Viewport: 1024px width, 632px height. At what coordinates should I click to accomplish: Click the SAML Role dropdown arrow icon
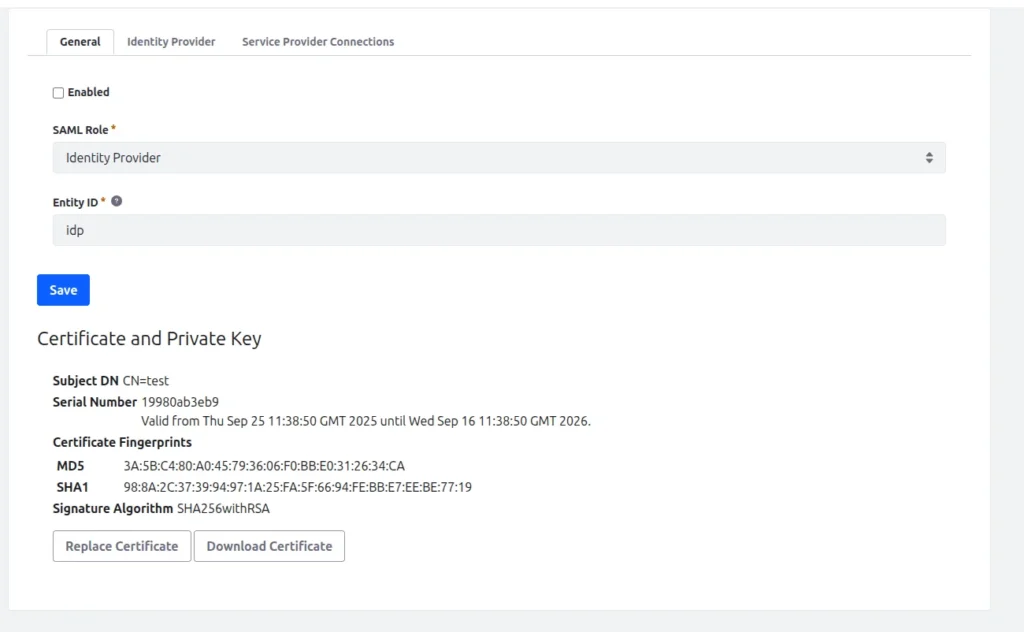coord(929,158)
